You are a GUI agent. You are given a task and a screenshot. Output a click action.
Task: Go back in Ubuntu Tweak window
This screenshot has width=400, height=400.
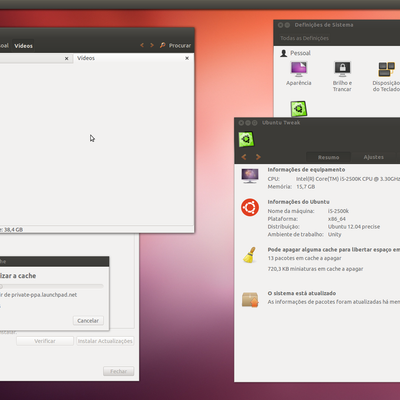(244, 157)
